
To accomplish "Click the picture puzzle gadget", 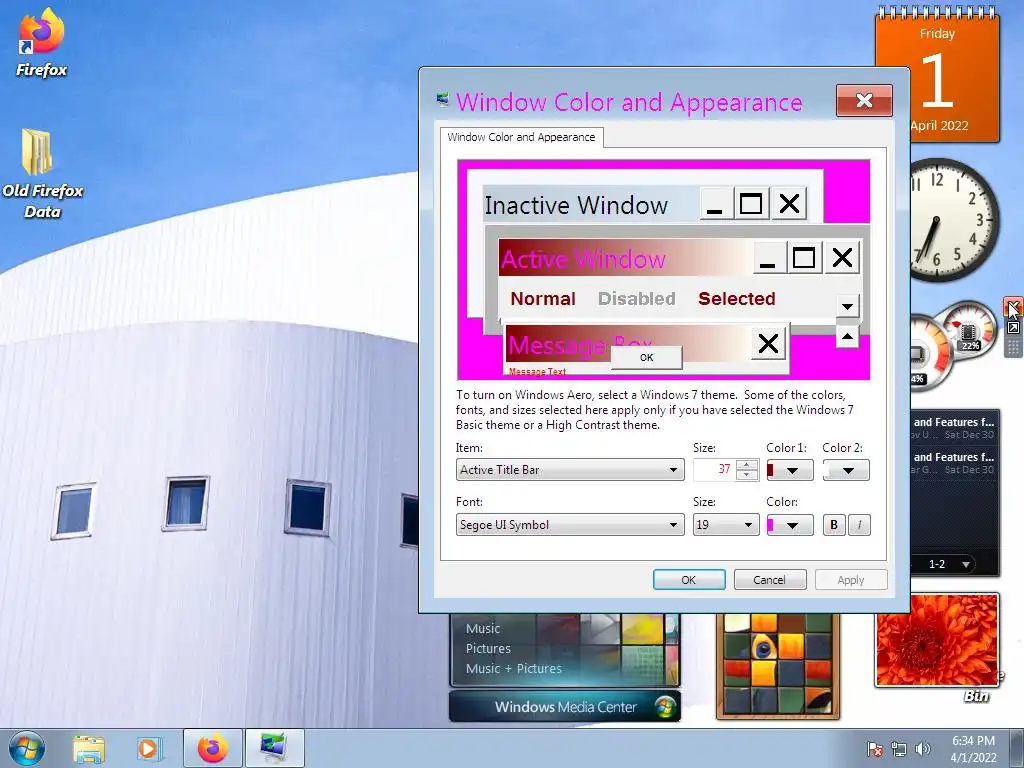I will tap(777, 666).
